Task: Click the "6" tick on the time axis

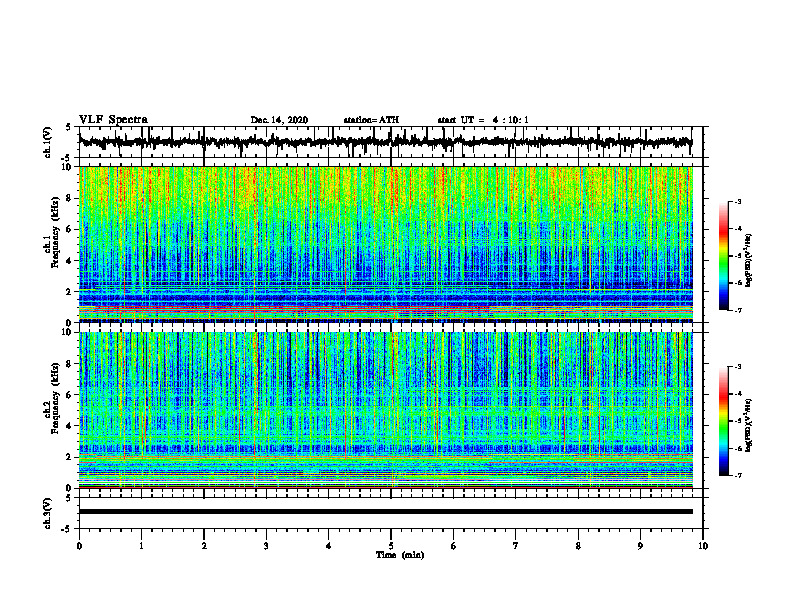Action: pos(454,546)
